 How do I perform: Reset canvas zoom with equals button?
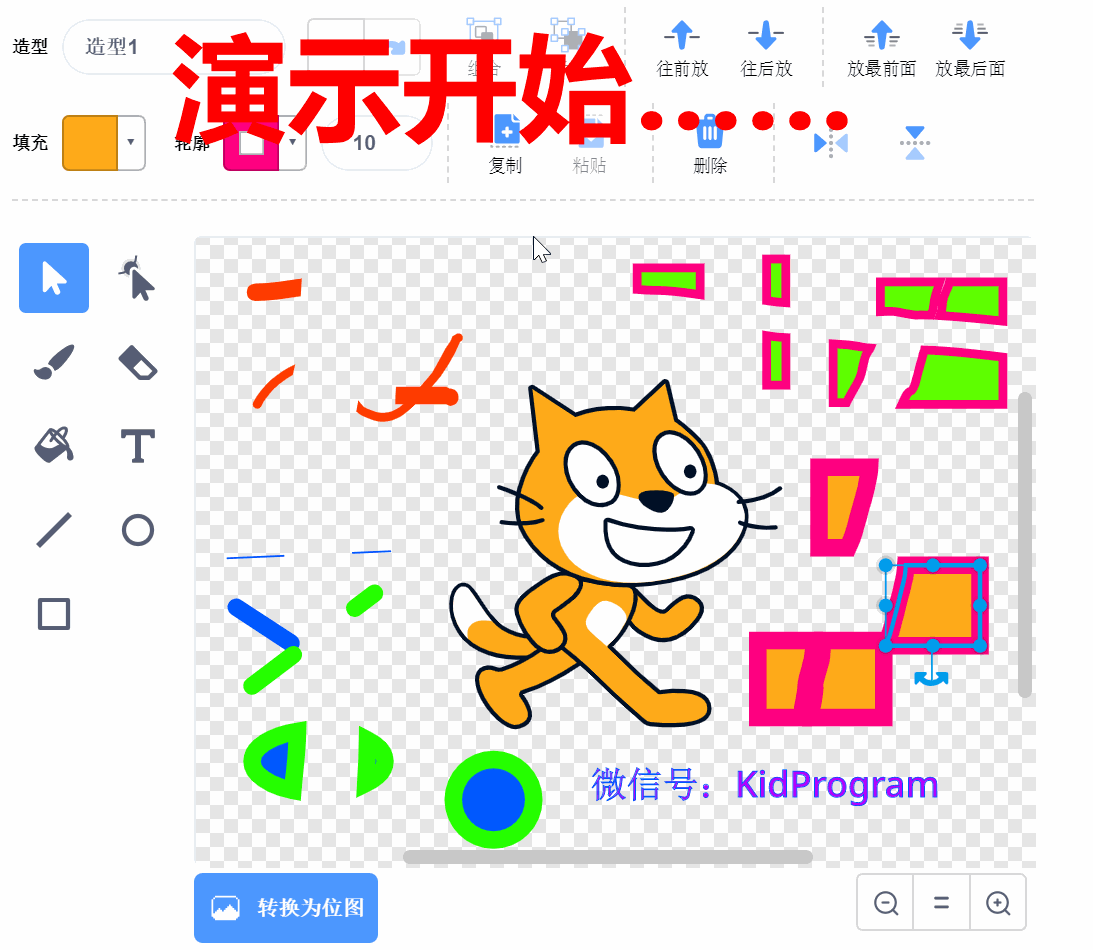(x=941, y=903)
